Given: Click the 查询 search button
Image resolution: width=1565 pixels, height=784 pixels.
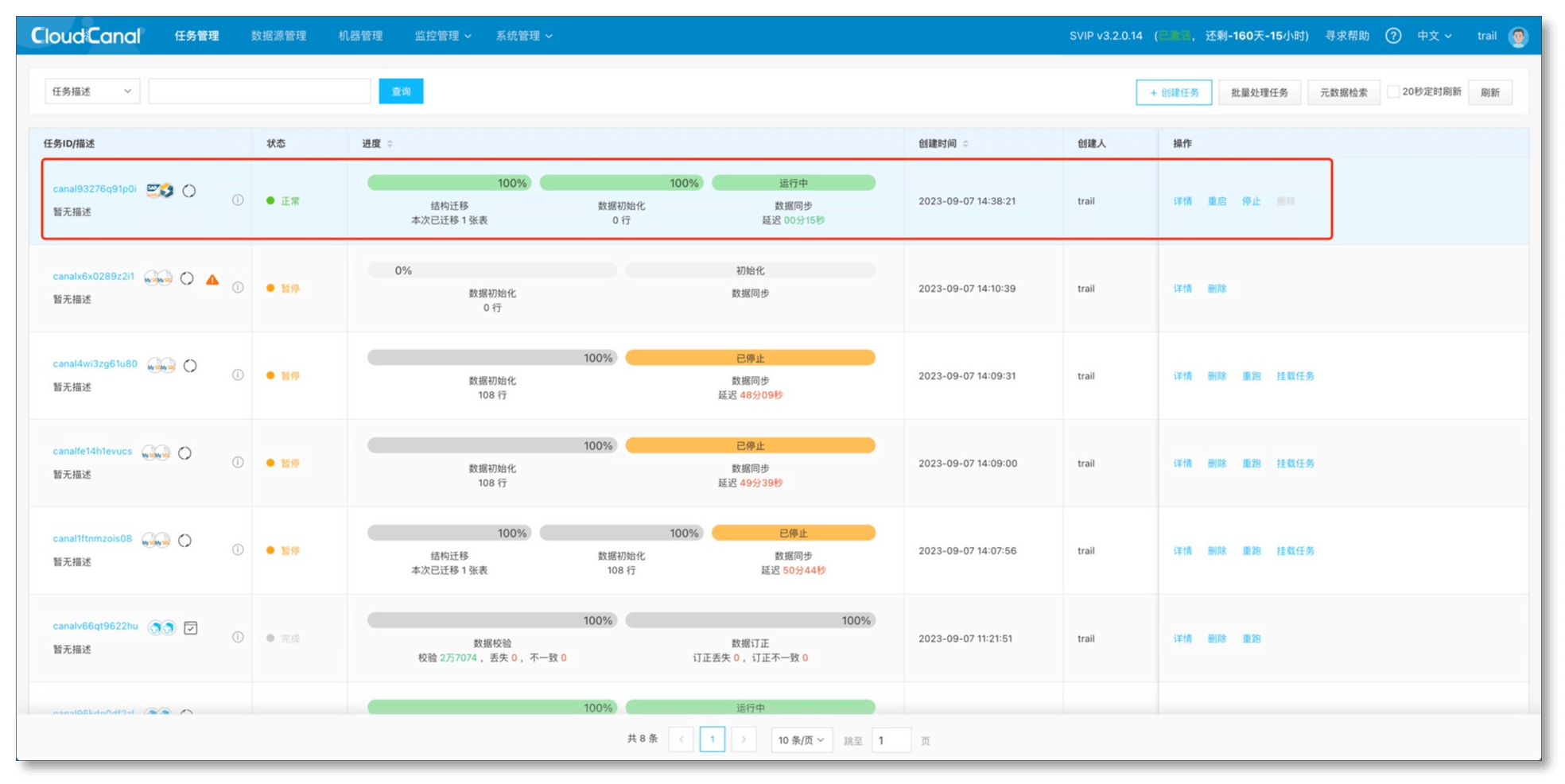Looking at the screenshot, I should tap(401, 91).
